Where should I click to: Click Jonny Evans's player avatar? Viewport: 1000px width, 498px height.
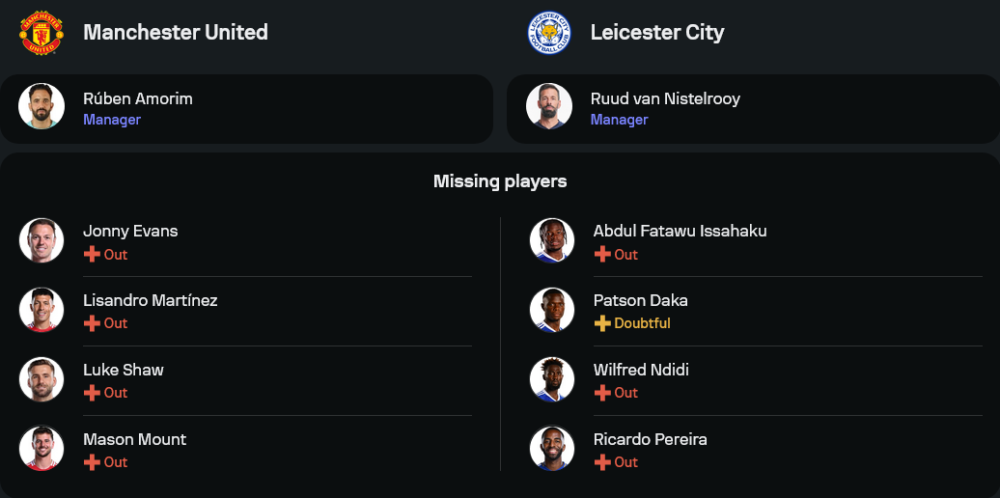pos(41,241)
